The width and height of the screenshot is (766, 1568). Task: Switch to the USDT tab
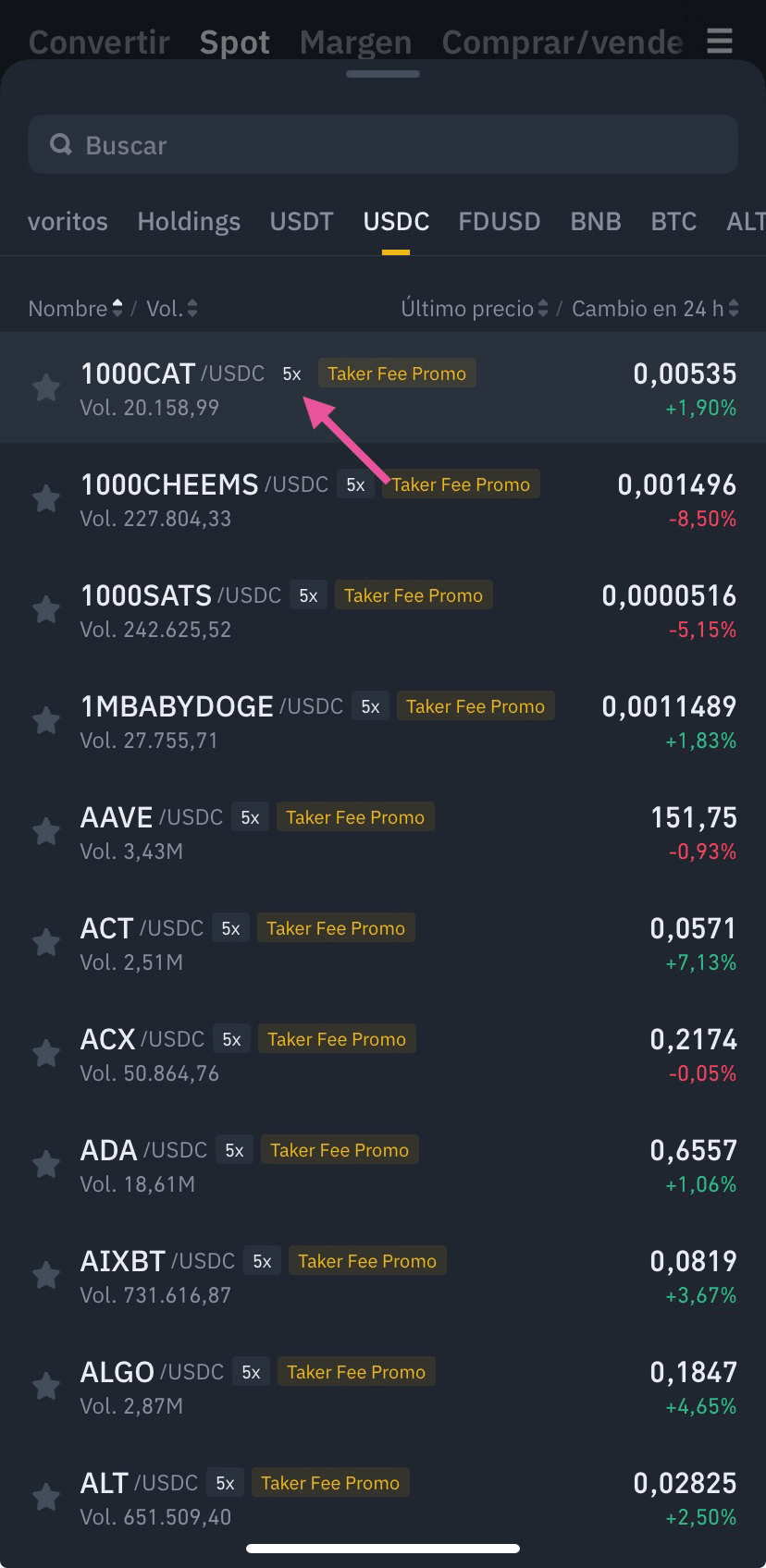pos(302,221)
